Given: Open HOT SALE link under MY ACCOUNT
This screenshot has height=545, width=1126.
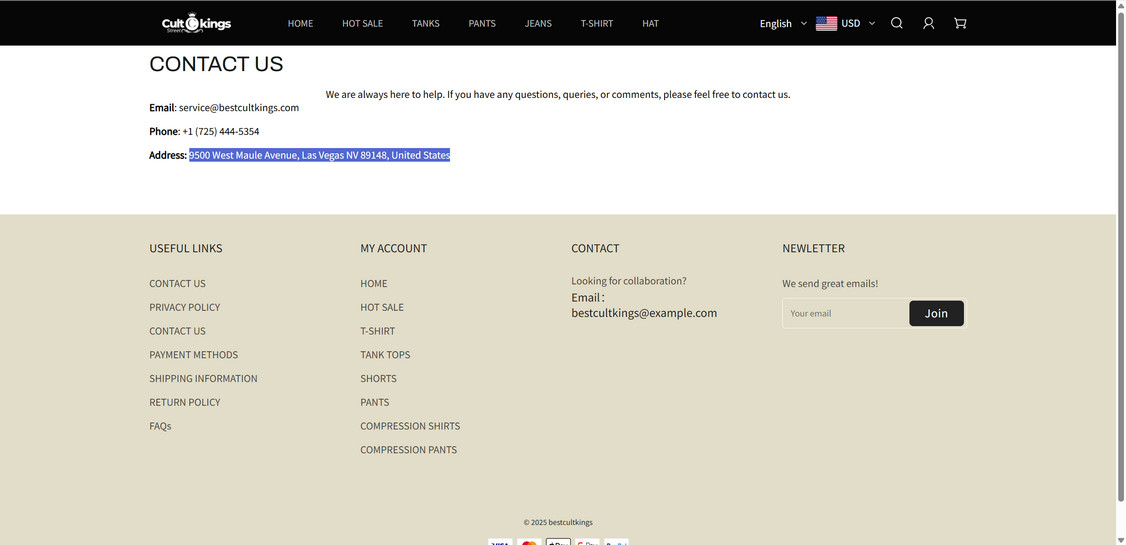Looking at the screenshot, I should tap(382, 307).
